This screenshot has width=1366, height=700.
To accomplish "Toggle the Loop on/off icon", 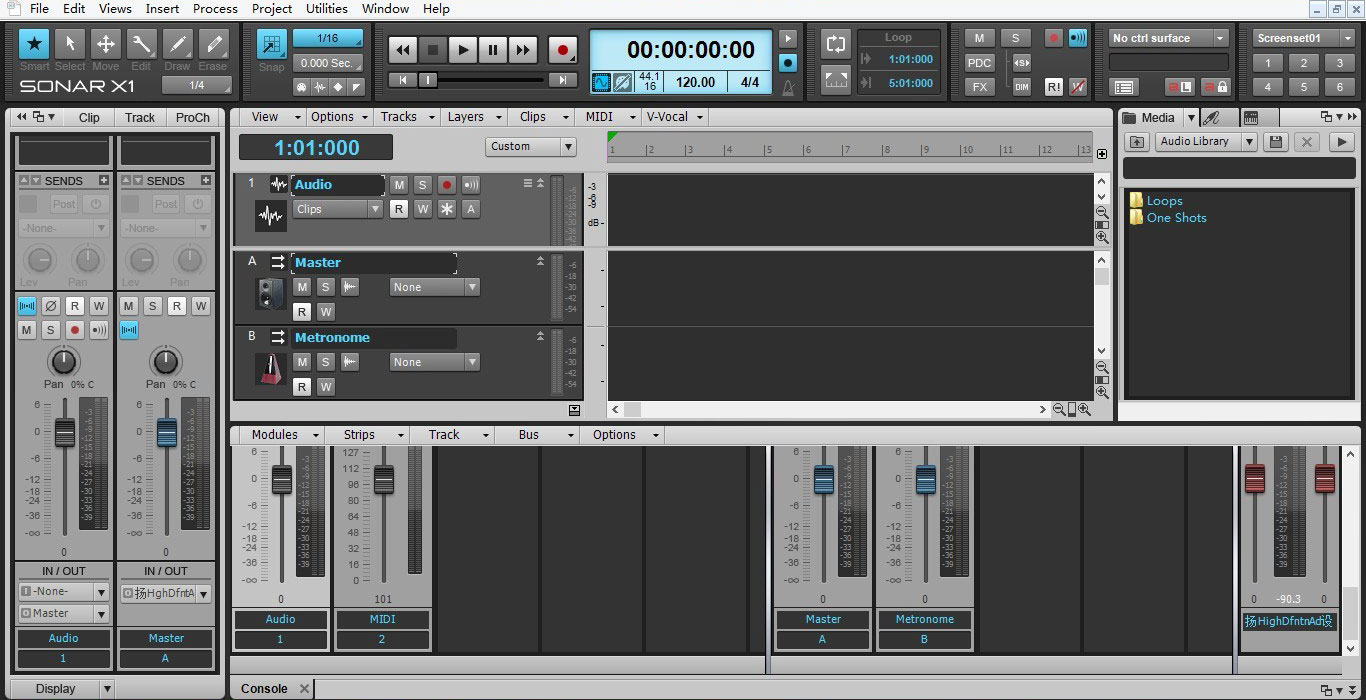I will pos(835,44).
